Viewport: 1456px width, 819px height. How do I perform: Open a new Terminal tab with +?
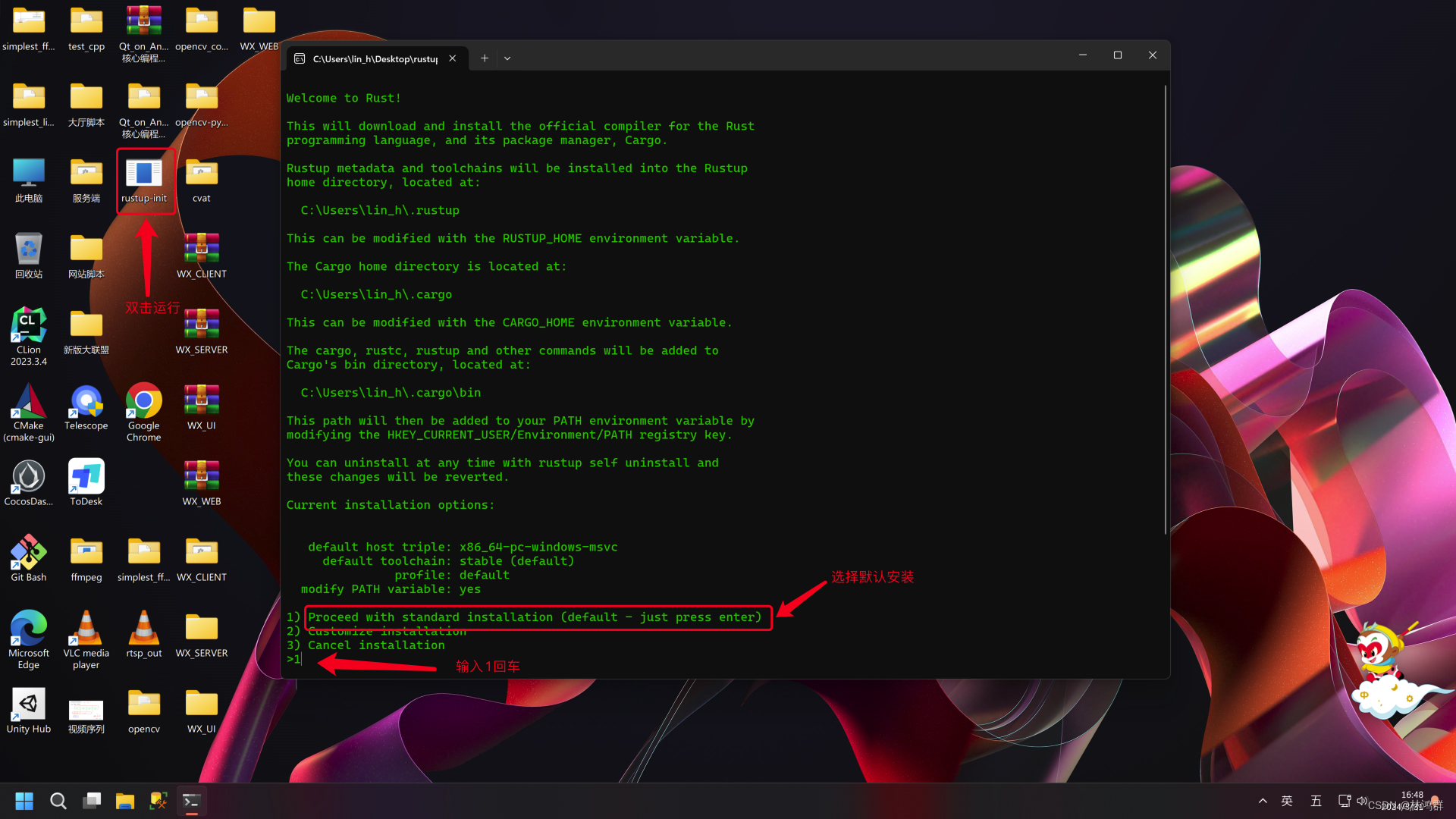(485, 58)
